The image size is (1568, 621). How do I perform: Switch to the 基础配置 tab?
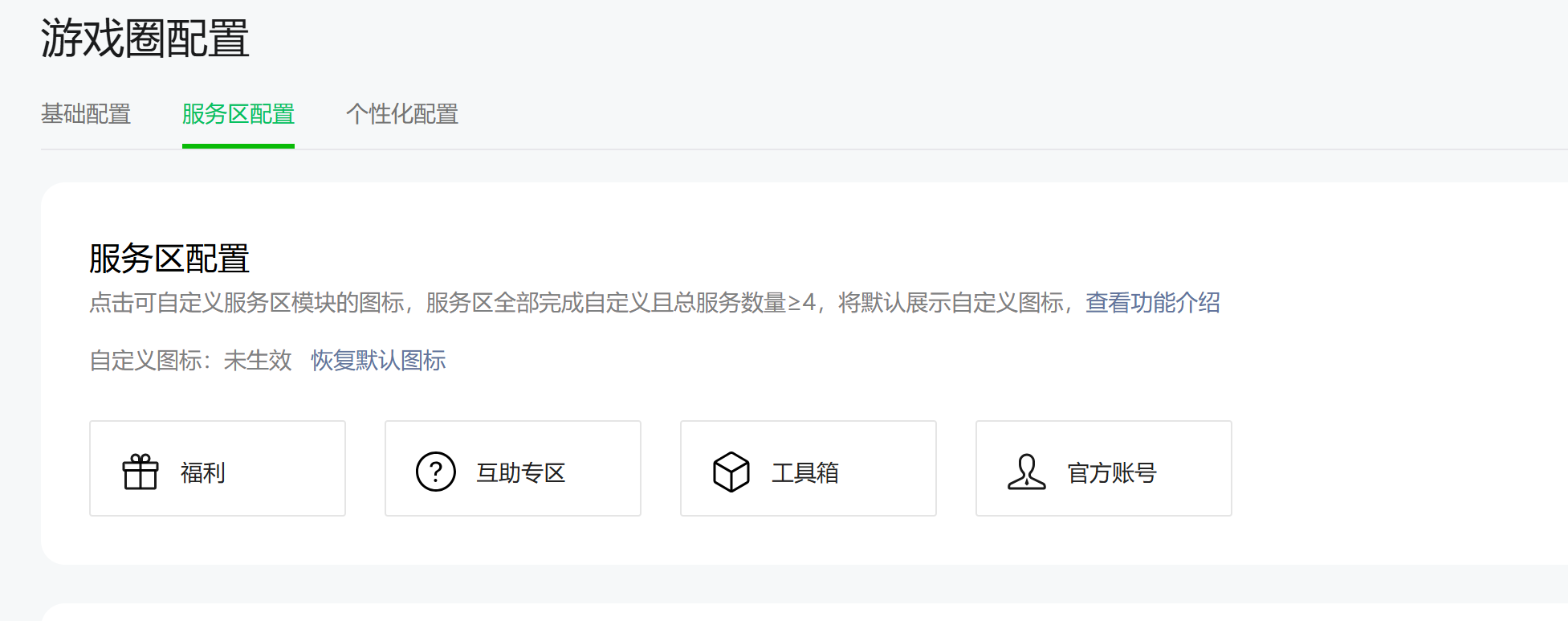86,114
